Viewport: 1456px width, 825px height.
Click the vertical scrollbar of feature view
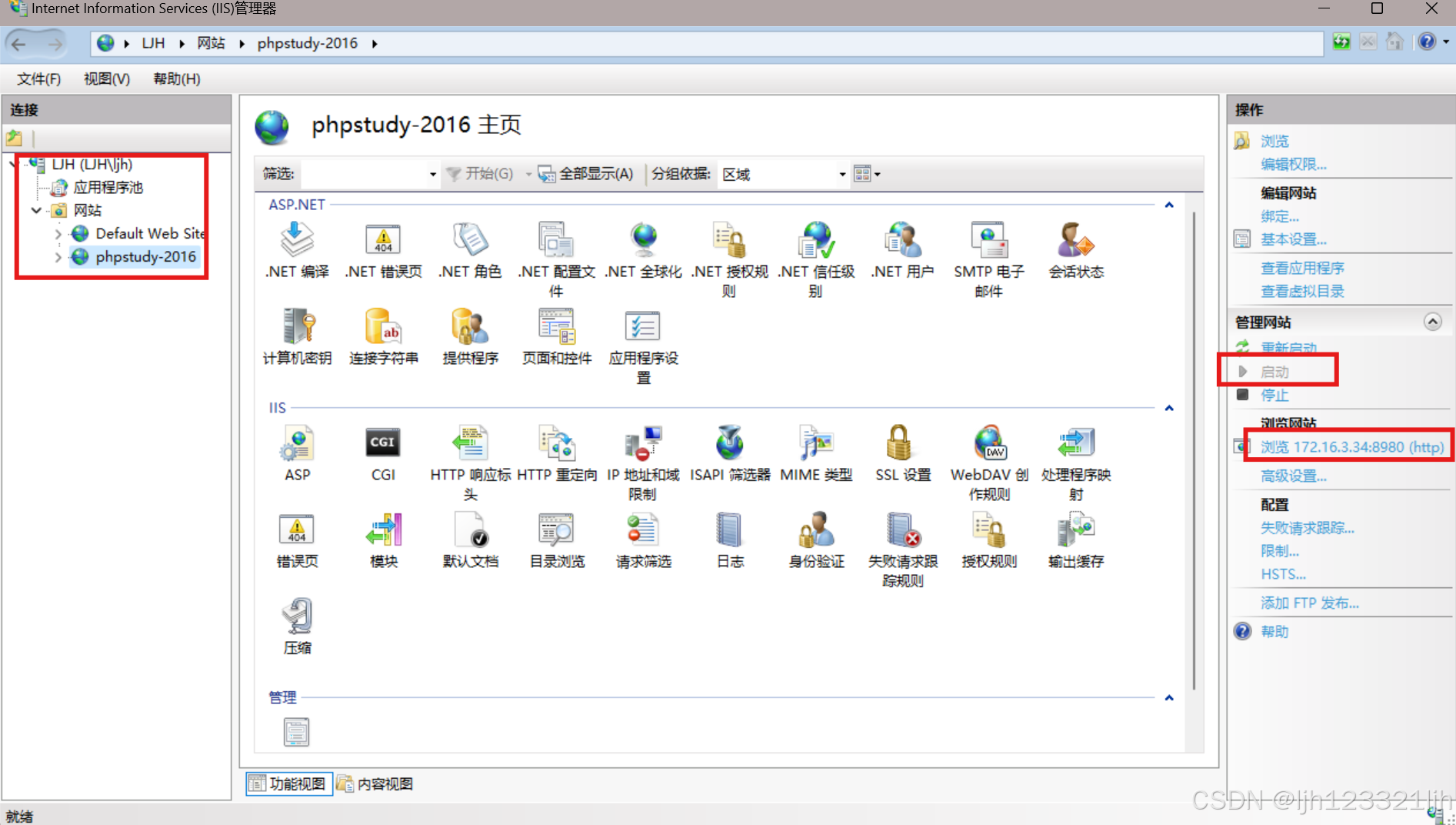1194,450
